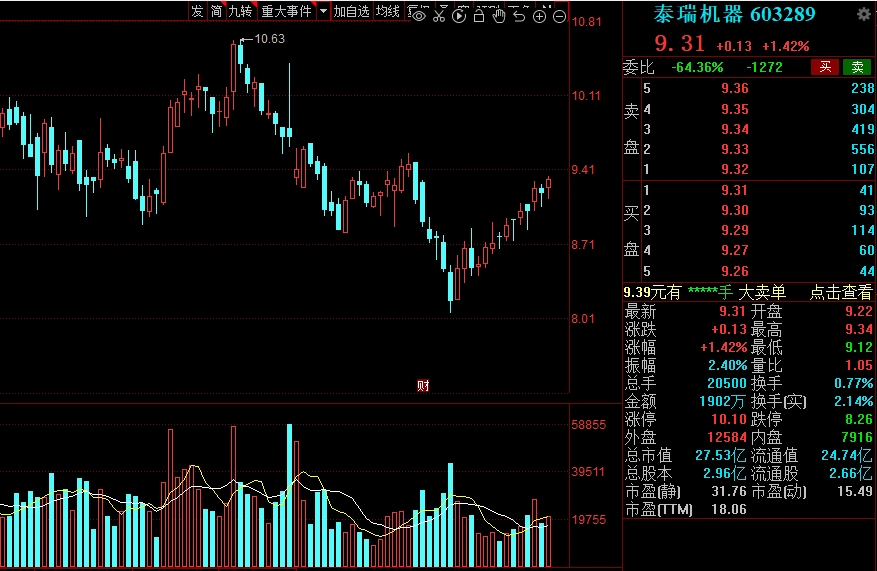877x571 pixels.
Task: Open the 重大事件 dropdown arrow
Action: pyautogui.click(x=323, y=12)
